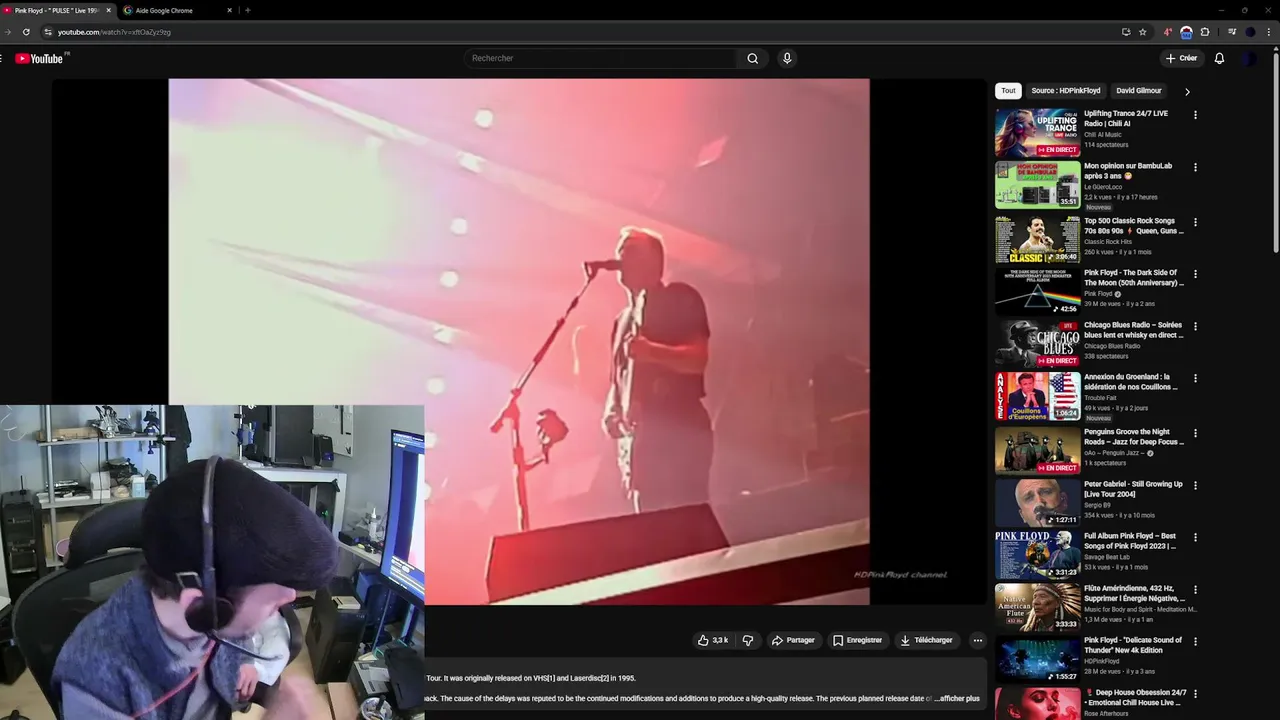Open options for Full Album Pink Floyd video
1280x720 pixels.
click(1195, 537)
